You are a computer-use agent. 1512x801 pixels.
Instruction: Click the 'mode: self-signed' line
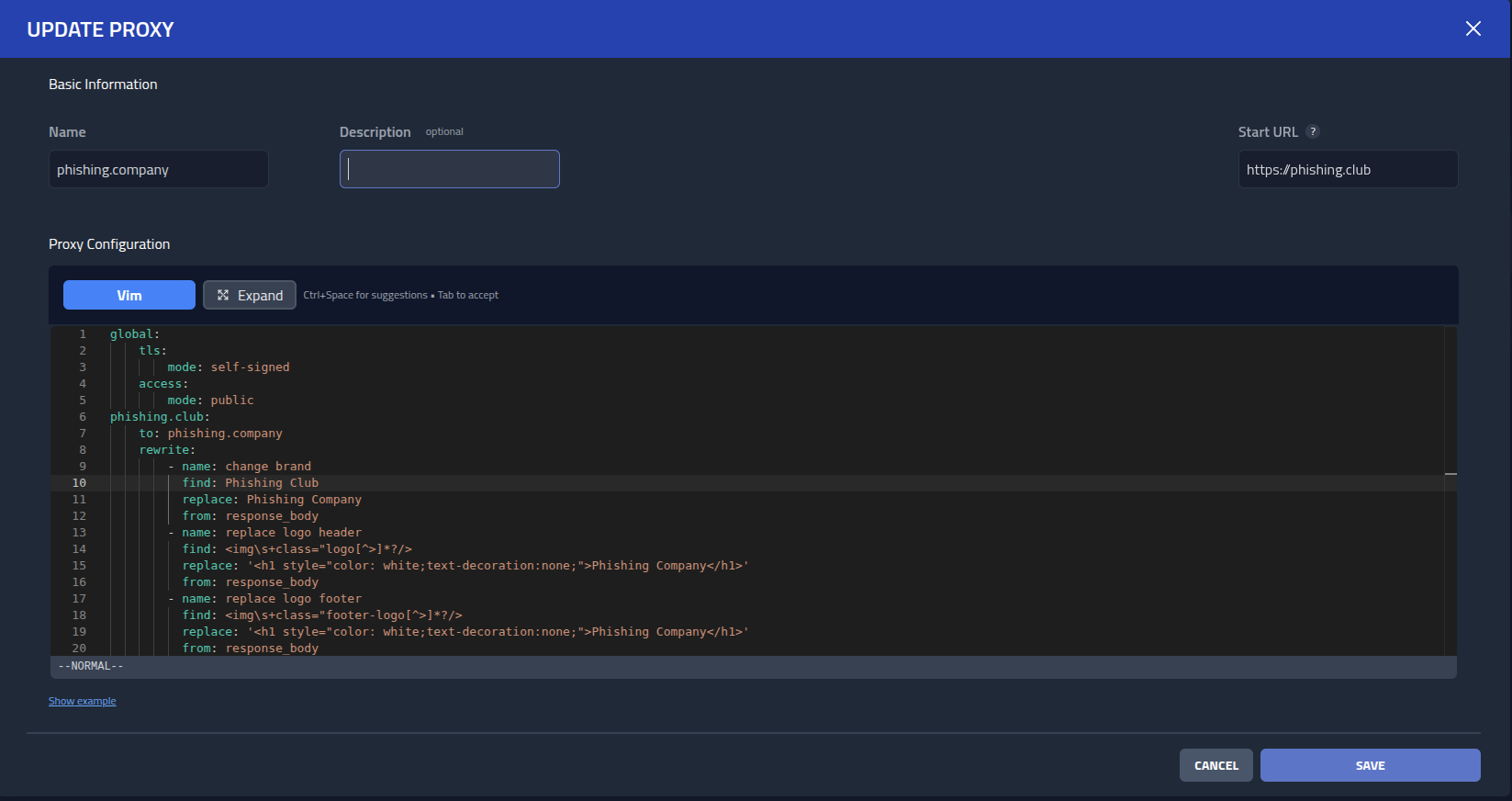tap(229, 367)
